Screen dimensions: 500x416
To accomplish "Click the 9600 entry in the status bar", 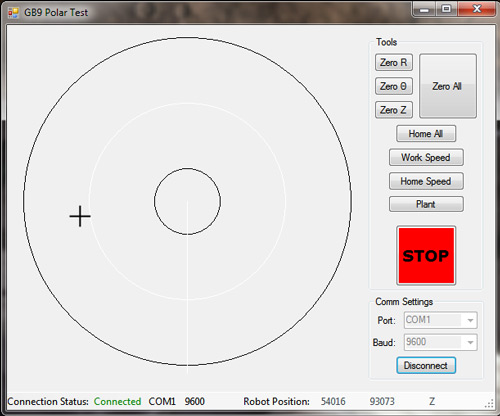I will point(195,401).
